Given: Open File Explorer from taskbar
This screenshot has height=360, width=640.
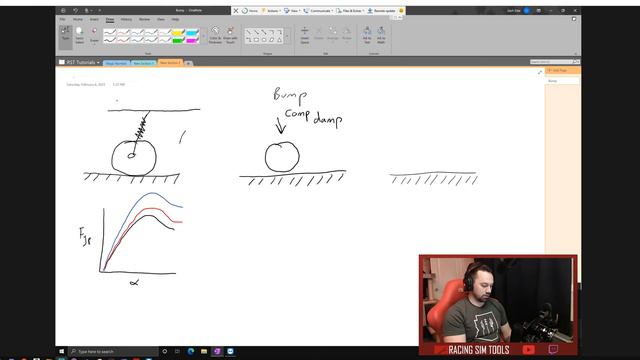Looking at the screenshot, I should [x=204, y=351].
